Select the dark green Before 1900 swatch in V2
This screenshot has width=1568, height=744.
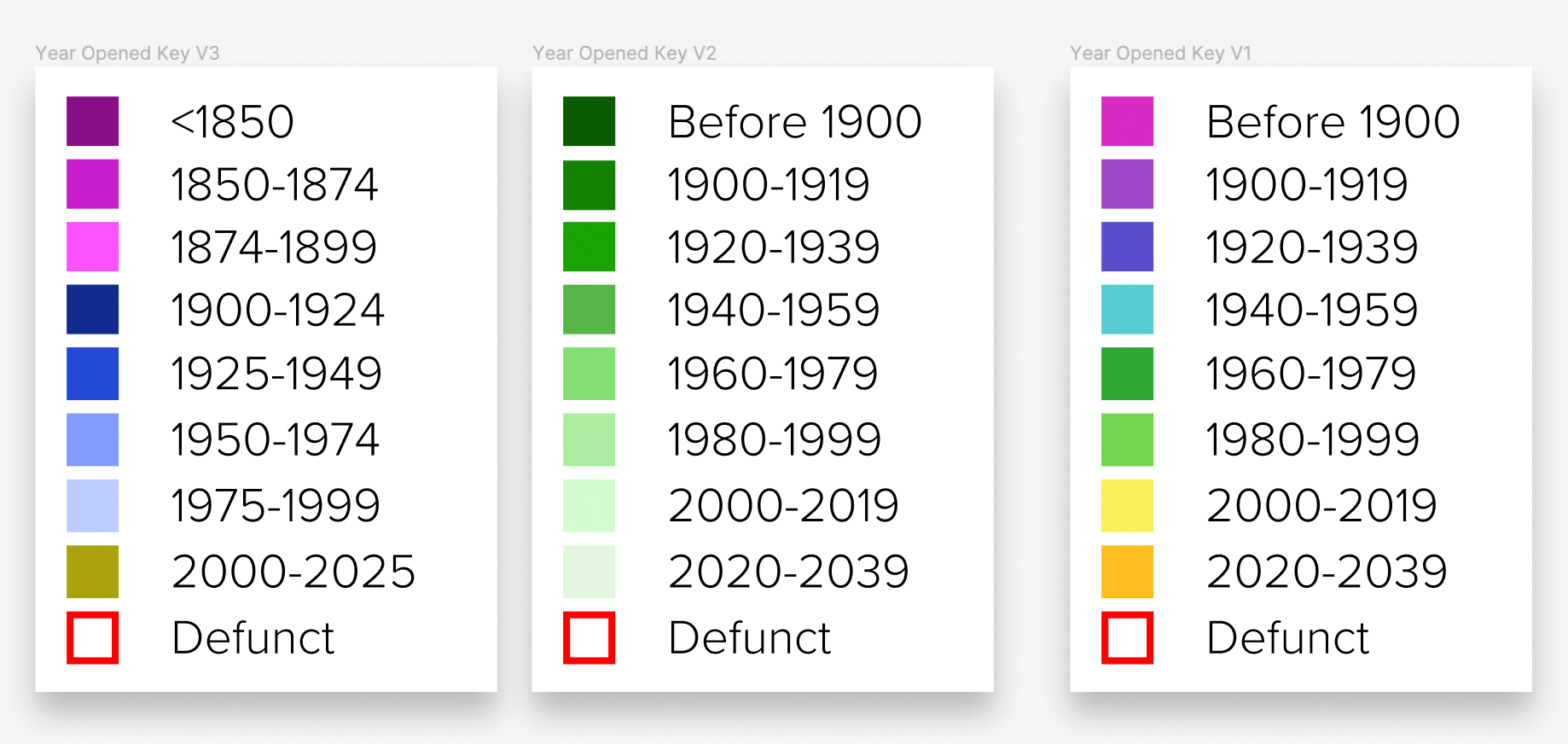coord(589,121)
